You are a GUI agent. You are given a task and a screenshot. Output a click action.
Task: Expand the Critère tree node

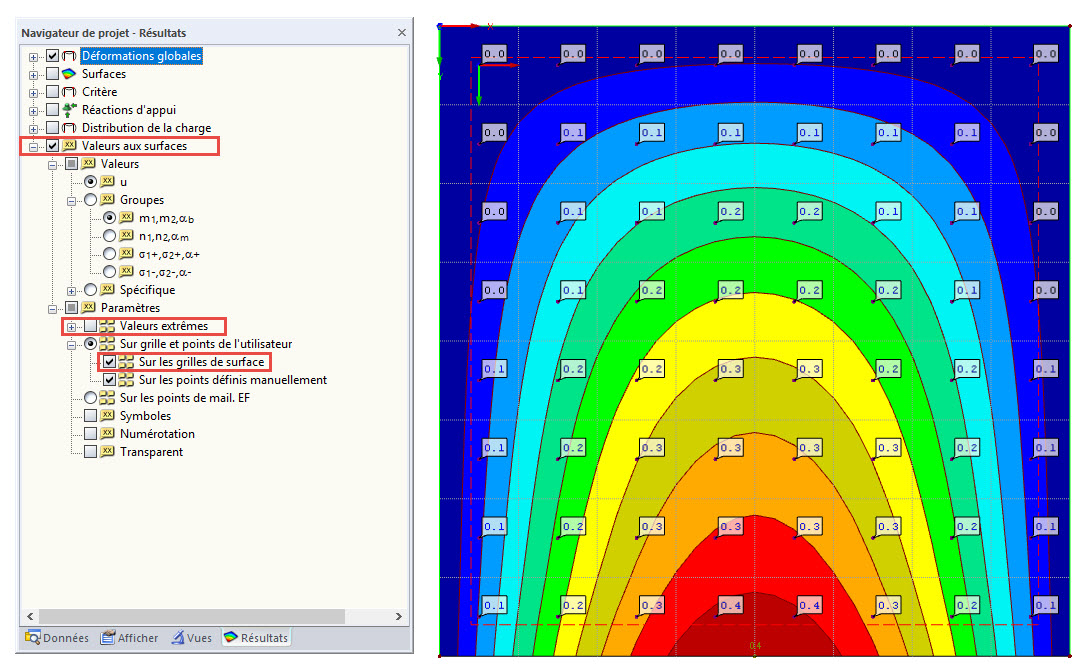(33, 93)
